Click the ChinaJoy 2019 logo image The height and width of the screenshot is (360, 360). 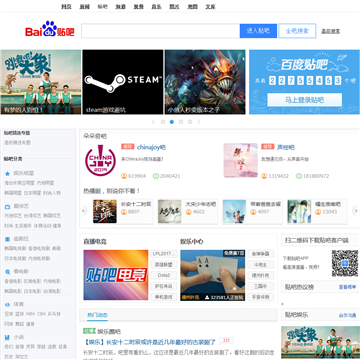point(100,161)
